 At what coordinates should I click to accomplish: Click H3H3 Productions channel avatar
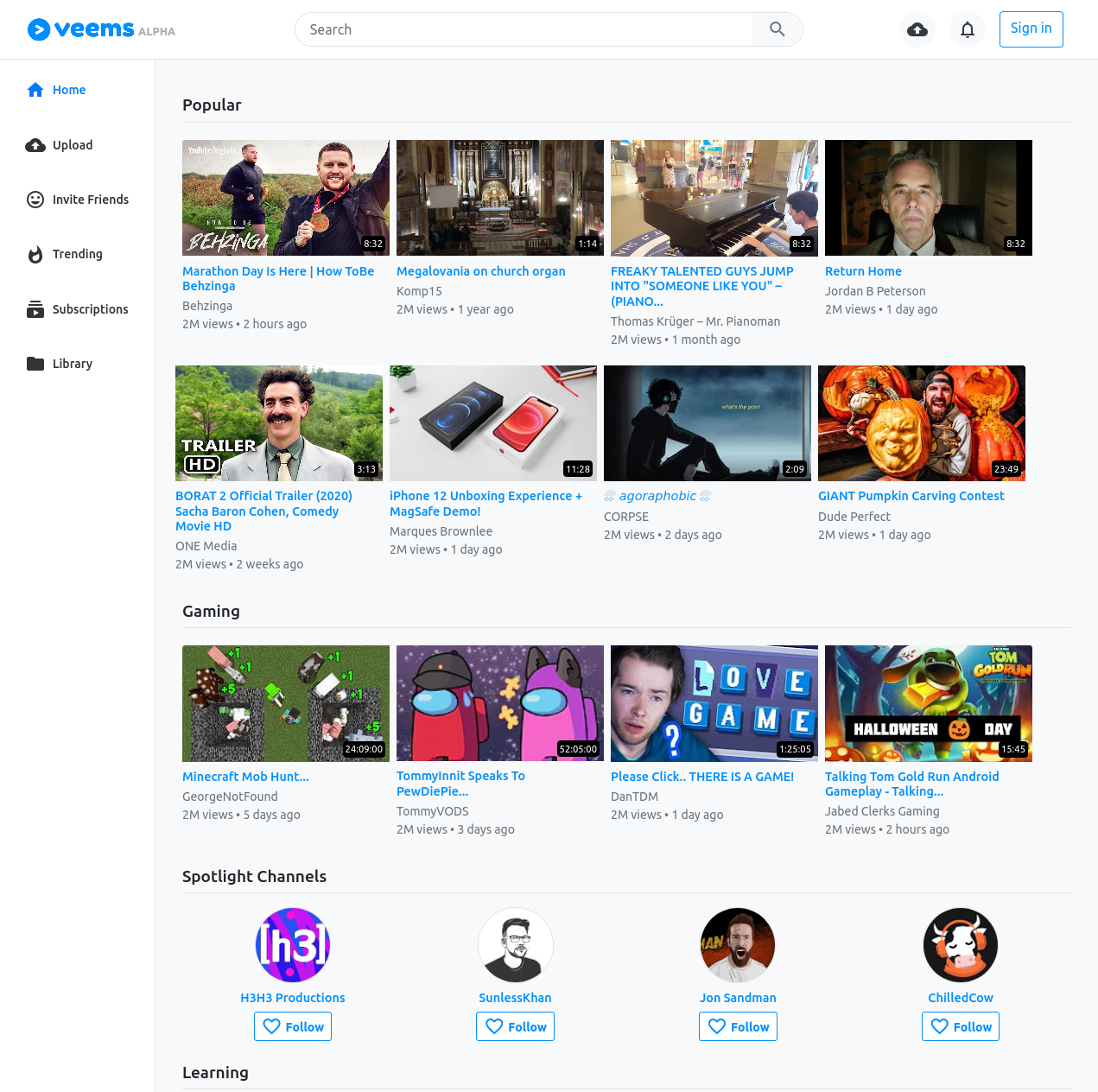(293, 945)
